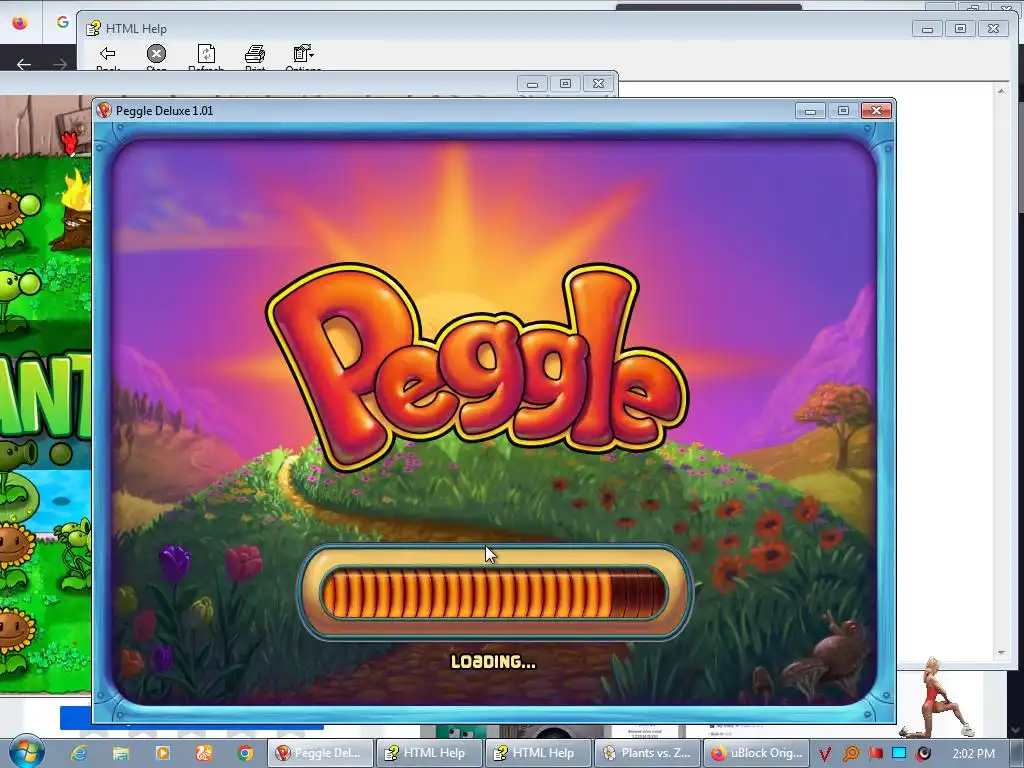
Task: Click the Firefox tab icon in browser
Action: [x=20, y=22]
